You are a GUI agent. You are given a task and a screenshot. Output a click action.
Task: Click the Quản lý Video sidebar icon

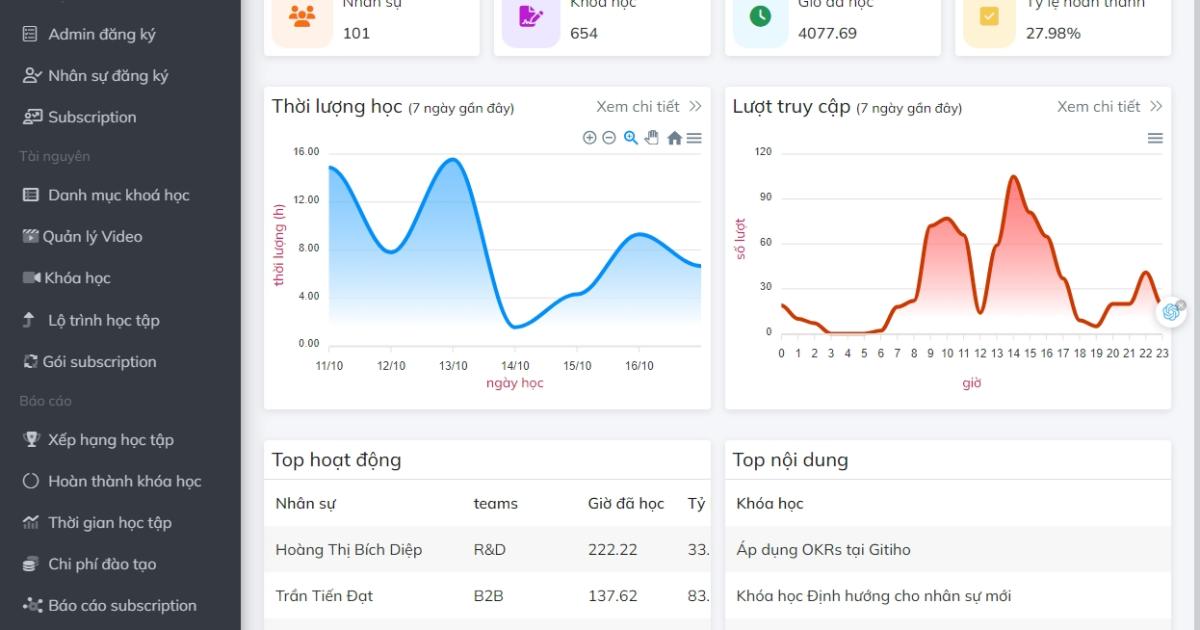click(30, 237)
